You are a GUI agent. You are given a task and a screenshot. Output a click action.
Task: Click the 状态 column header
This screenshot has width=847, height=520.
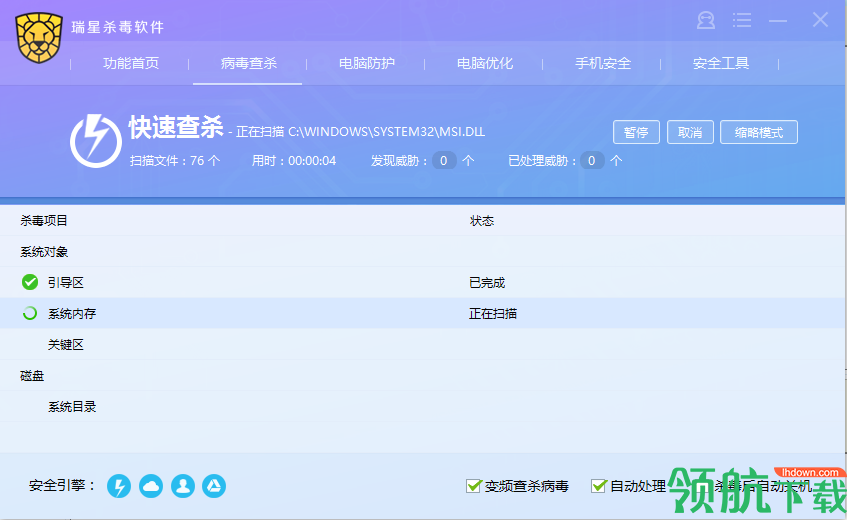(x=482, y=220)
